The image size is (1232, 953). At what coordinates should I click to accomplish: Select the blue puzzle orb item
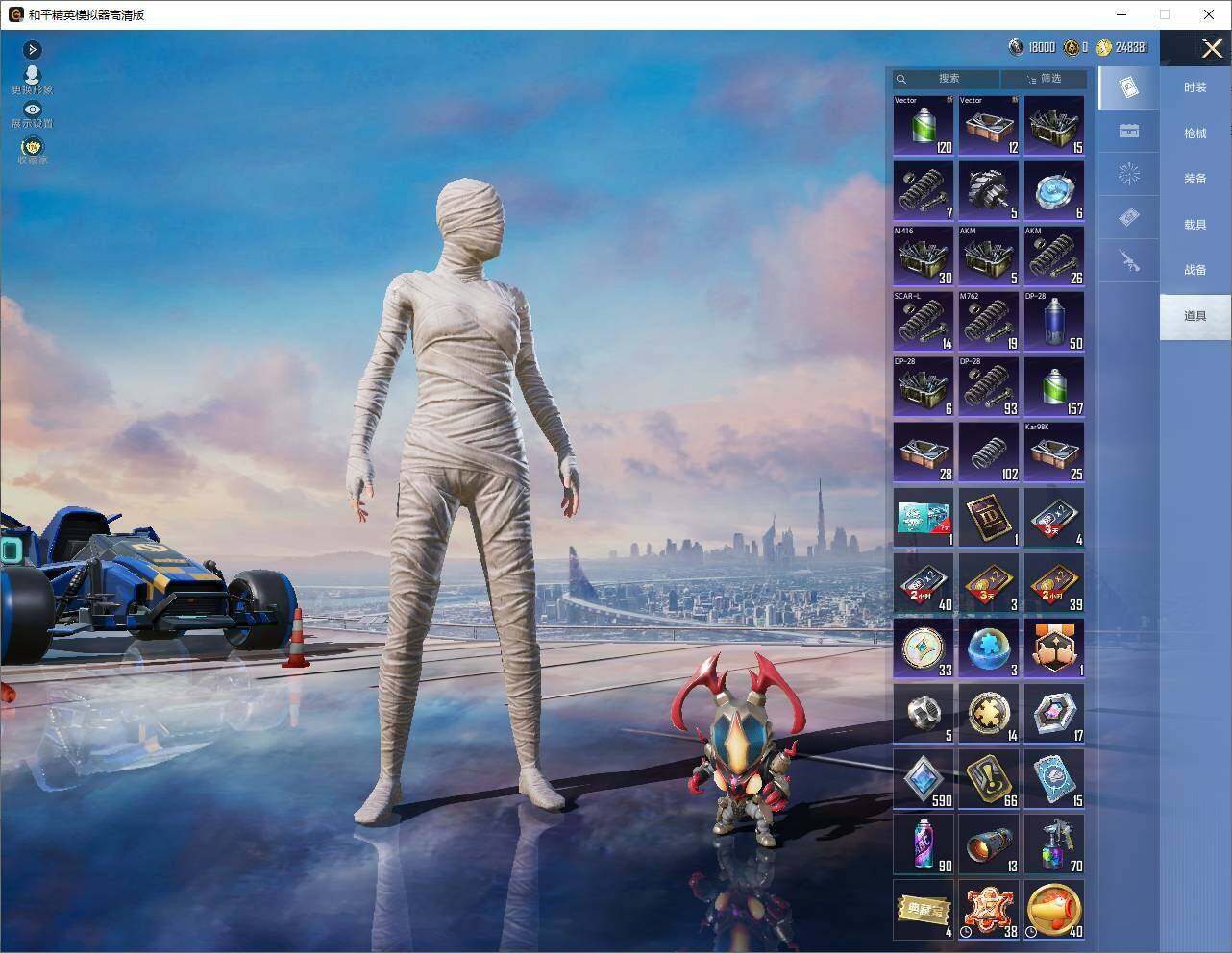click(x=989, y=648)
